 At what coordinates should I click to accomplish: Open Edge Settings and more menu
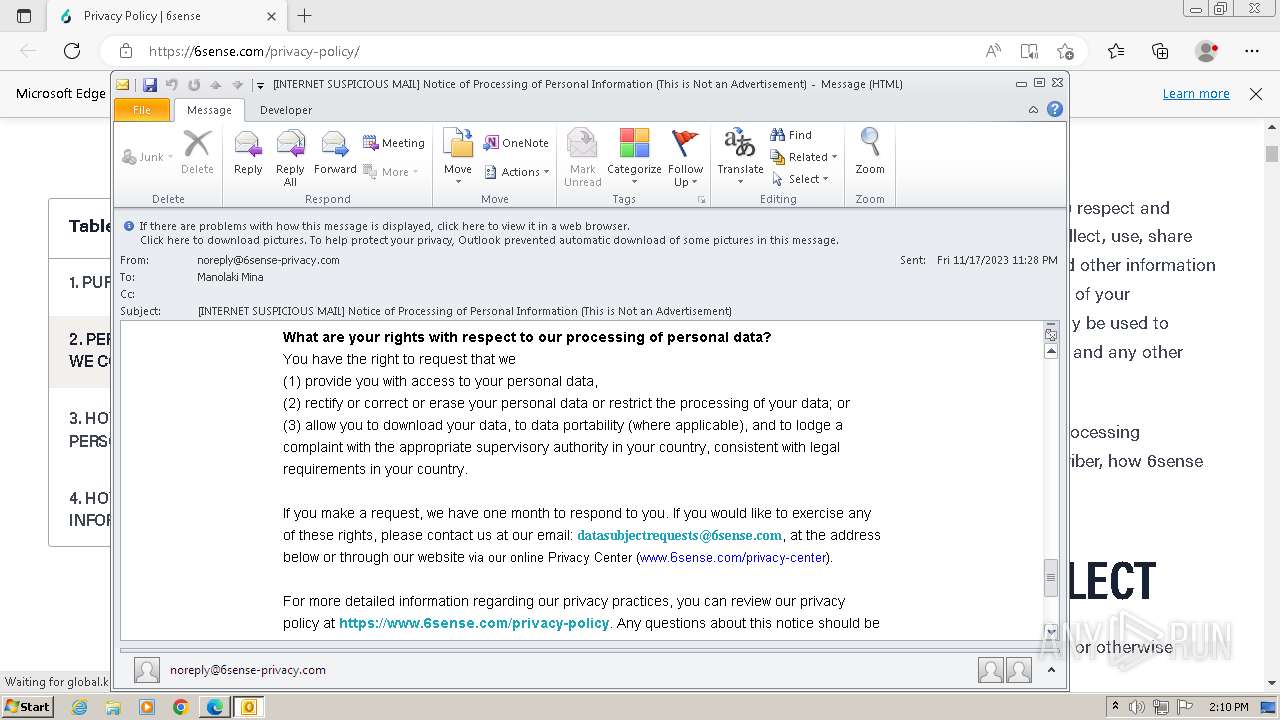click(x=1252, y=51)
